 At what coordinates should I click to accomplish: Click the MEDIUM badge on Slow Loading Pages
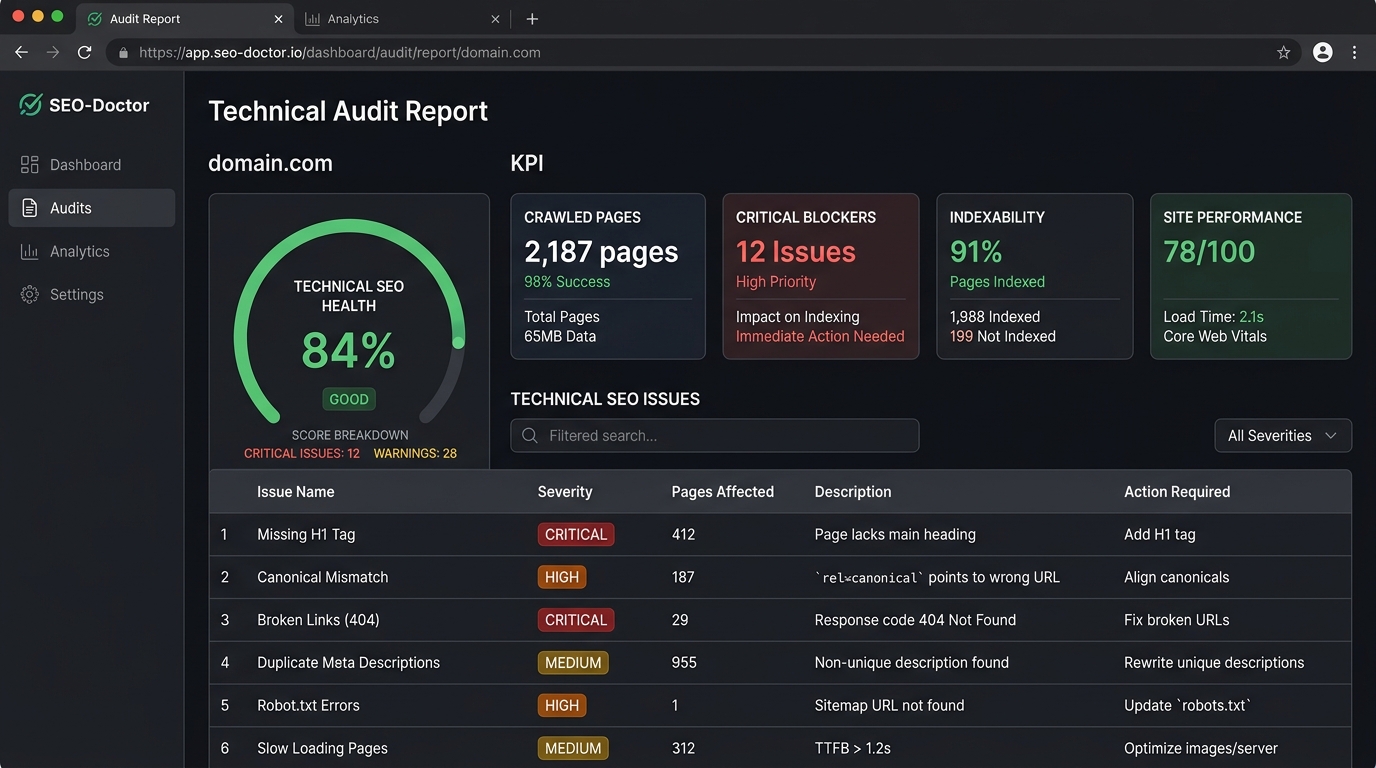573,748
